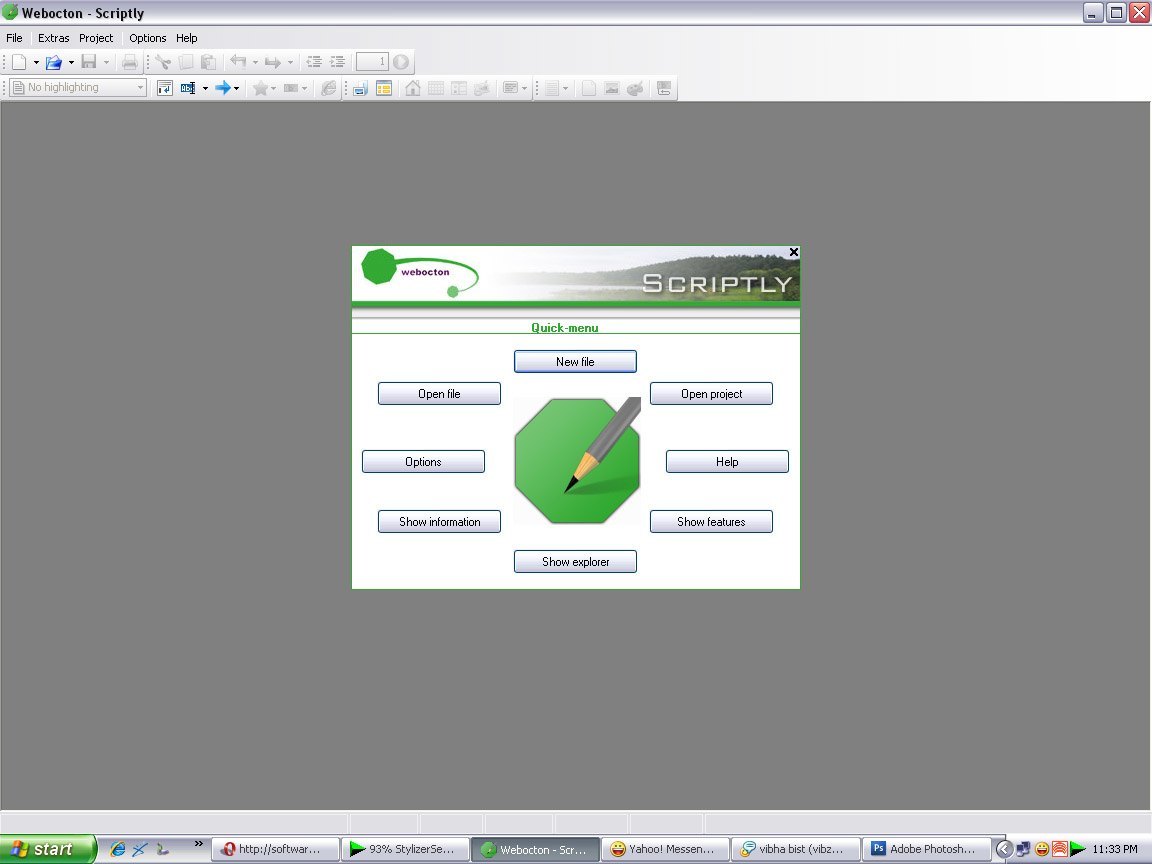Switch to Adobe Photoshop in the taskbar

tap(925, 849)
